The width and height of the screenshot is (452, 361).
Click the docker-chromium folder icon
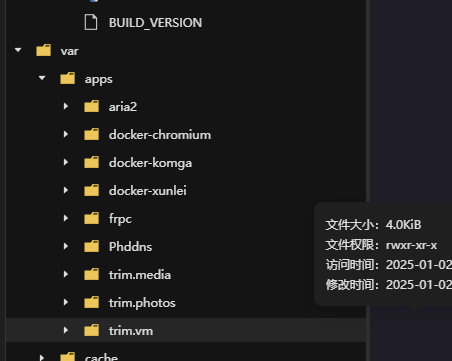tap(92, 134)
